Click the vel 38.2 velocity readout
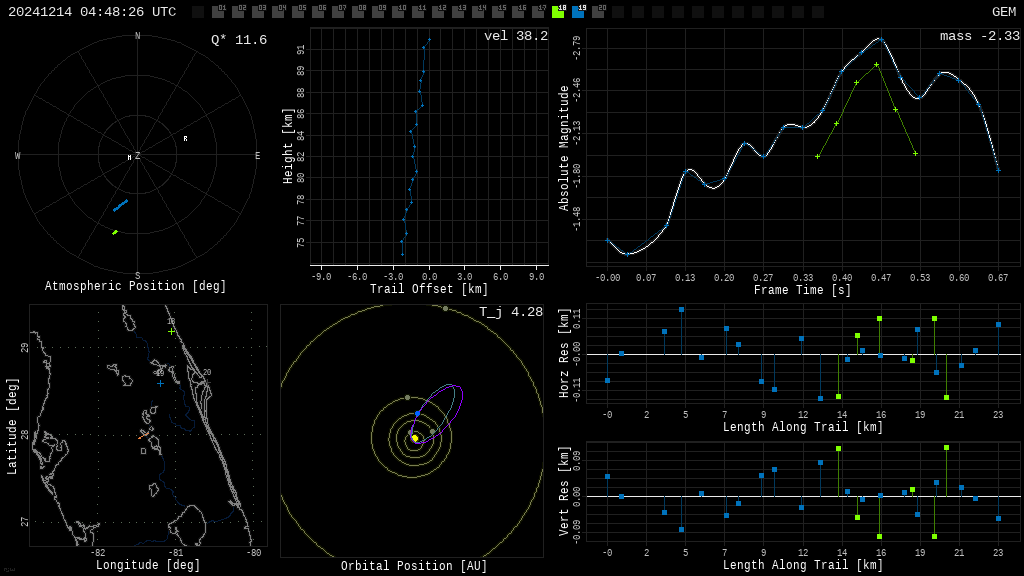Image resolution: width=1024 pixels, height=576 pixels. pyautogui.click(x=515, y=36)
